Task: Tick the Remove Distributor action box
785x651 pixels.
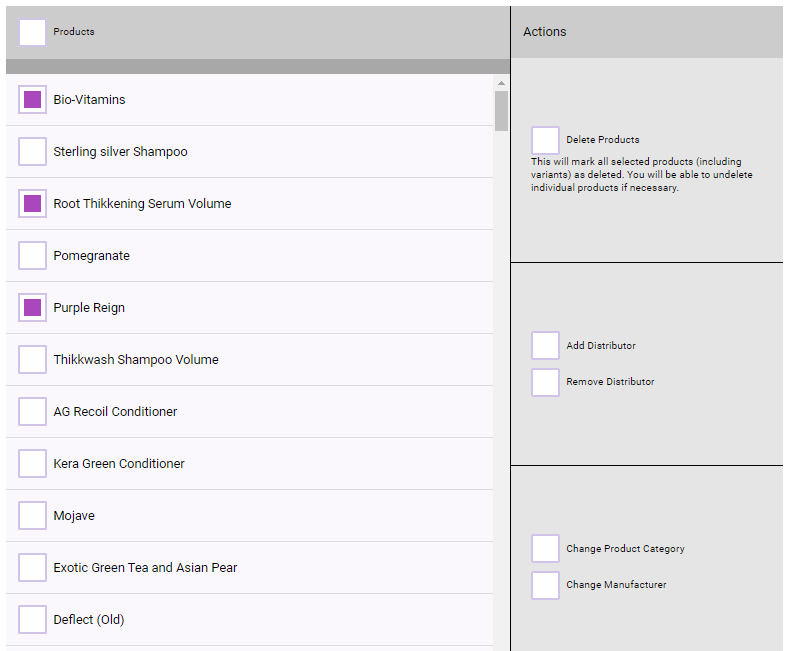Action: pyautogui.click(x=545, y=382)
